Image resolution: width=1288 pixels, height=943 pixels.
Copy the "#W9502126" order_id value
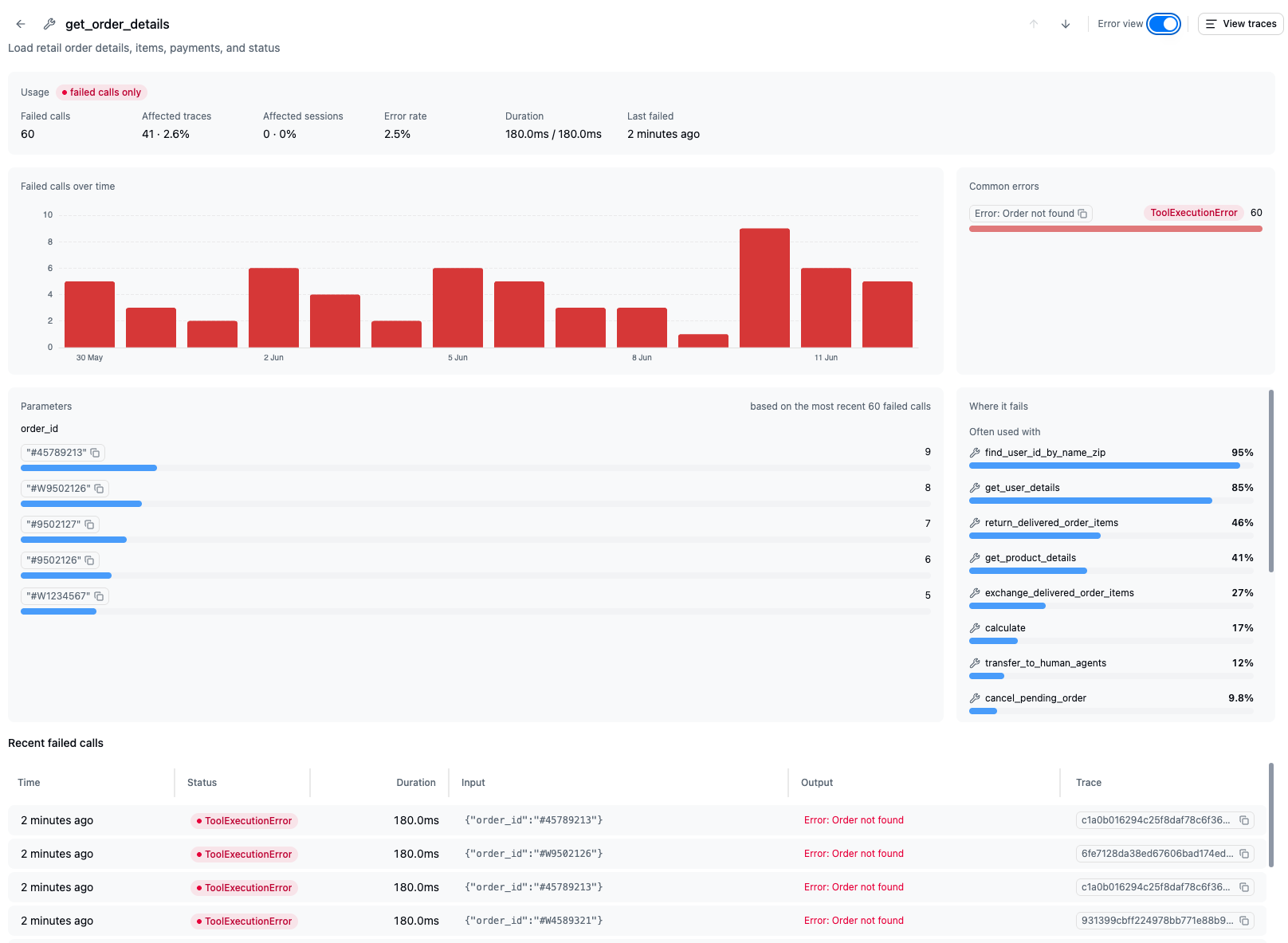pos(99,489)
